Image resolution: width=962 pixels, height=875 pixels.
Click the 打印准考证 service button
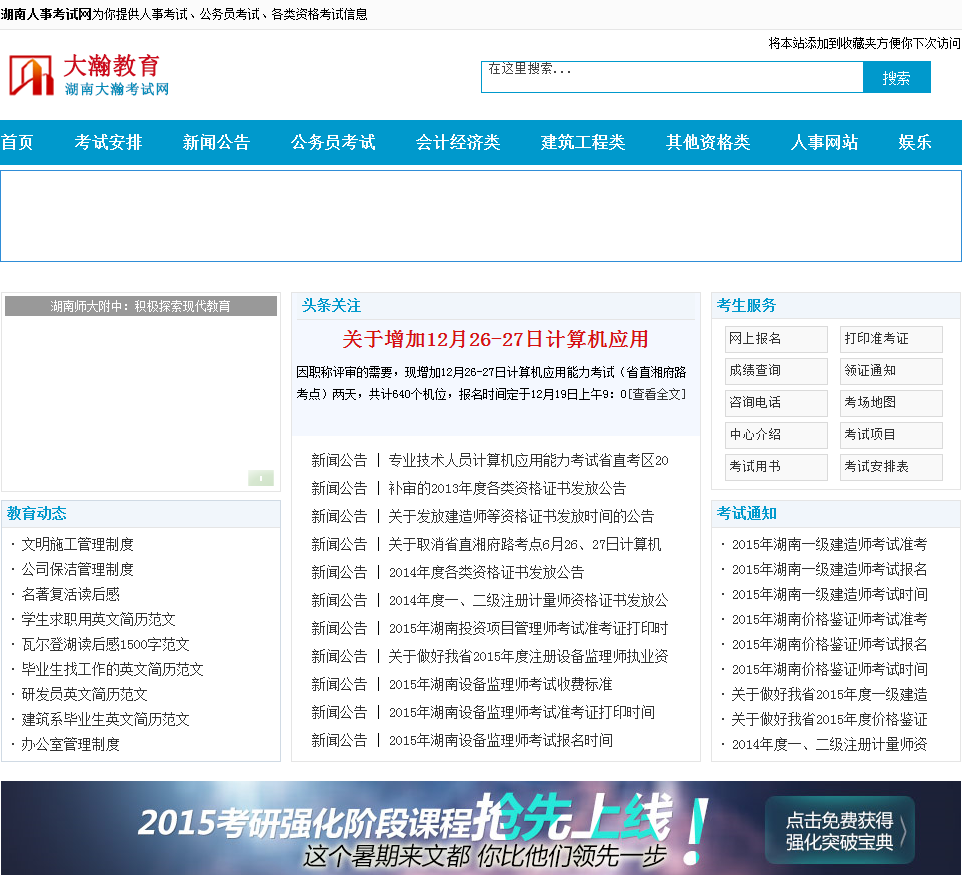(x=890, y=339)
